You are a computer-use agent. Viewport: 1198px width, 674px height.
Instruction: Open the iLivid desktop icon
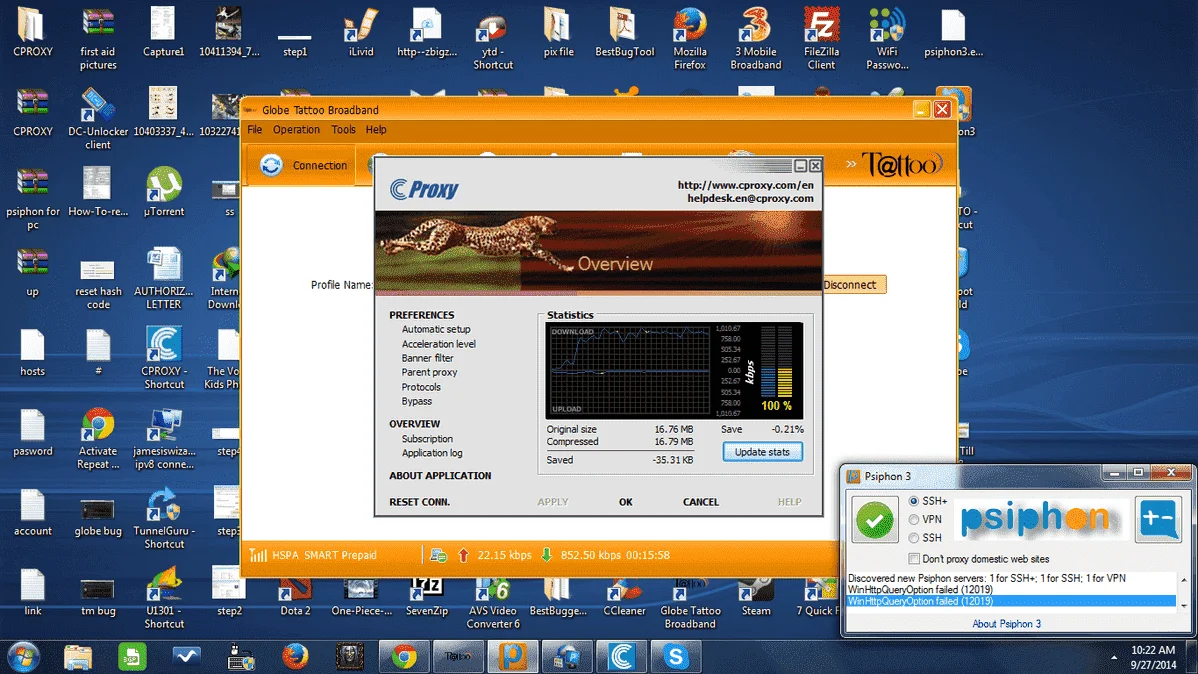(x=361, y=31)
